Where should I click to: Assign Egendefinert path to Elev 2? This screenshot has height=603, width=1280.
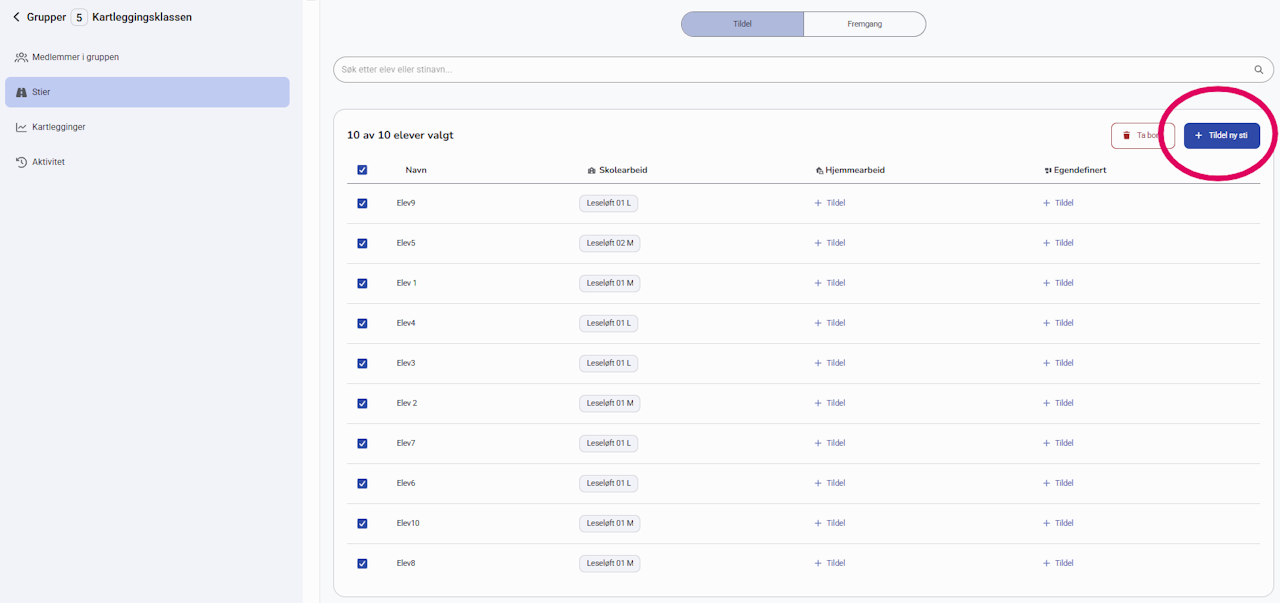tap(1058, 403)
